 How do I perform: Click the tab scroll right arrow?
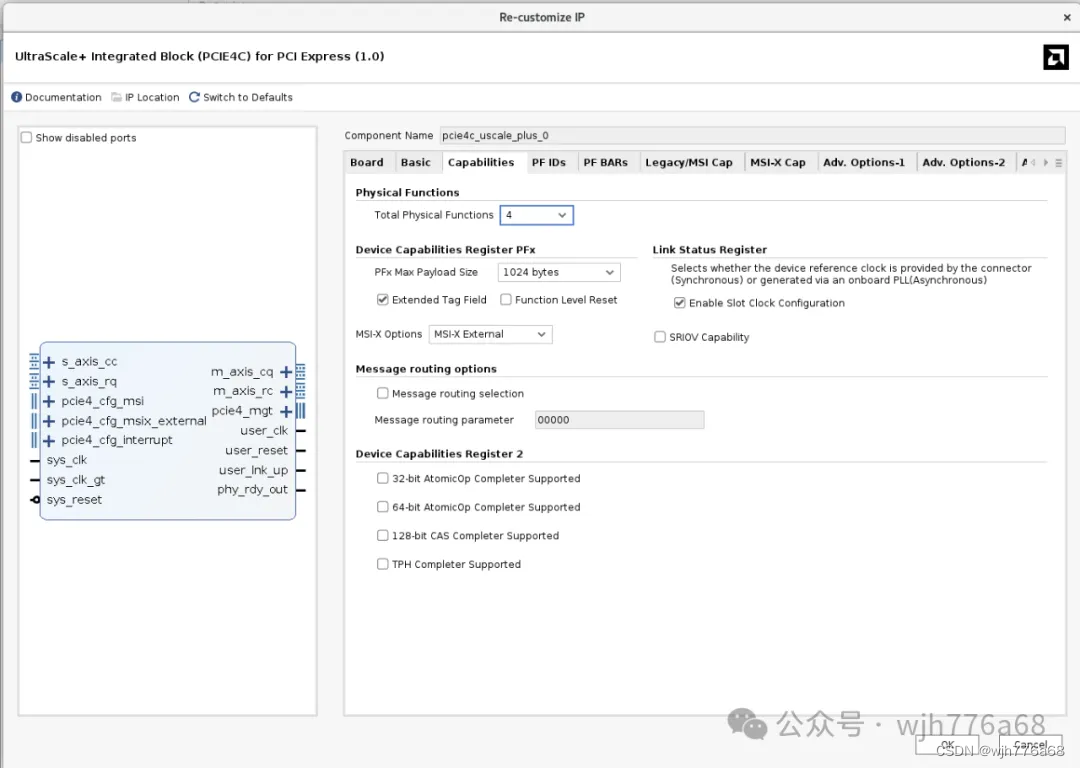tap(1046, 163)
